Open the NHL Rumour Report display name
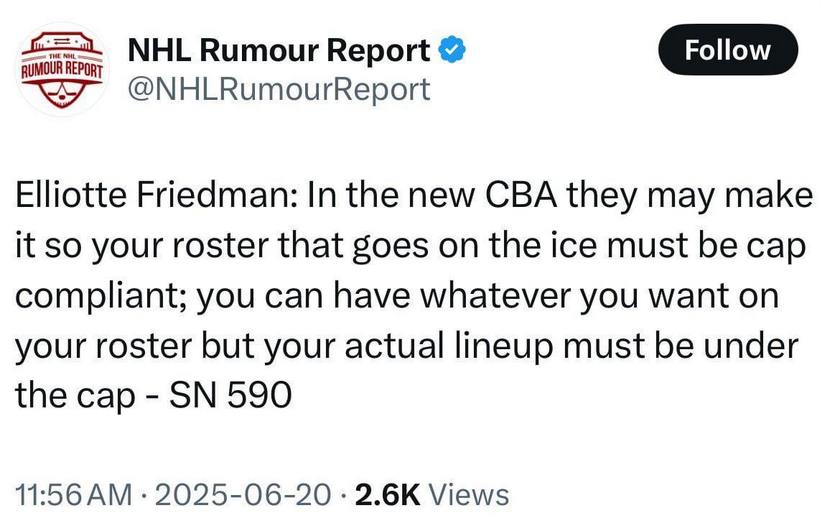This screenshot has height=528, width=821. tap(279, 50)
